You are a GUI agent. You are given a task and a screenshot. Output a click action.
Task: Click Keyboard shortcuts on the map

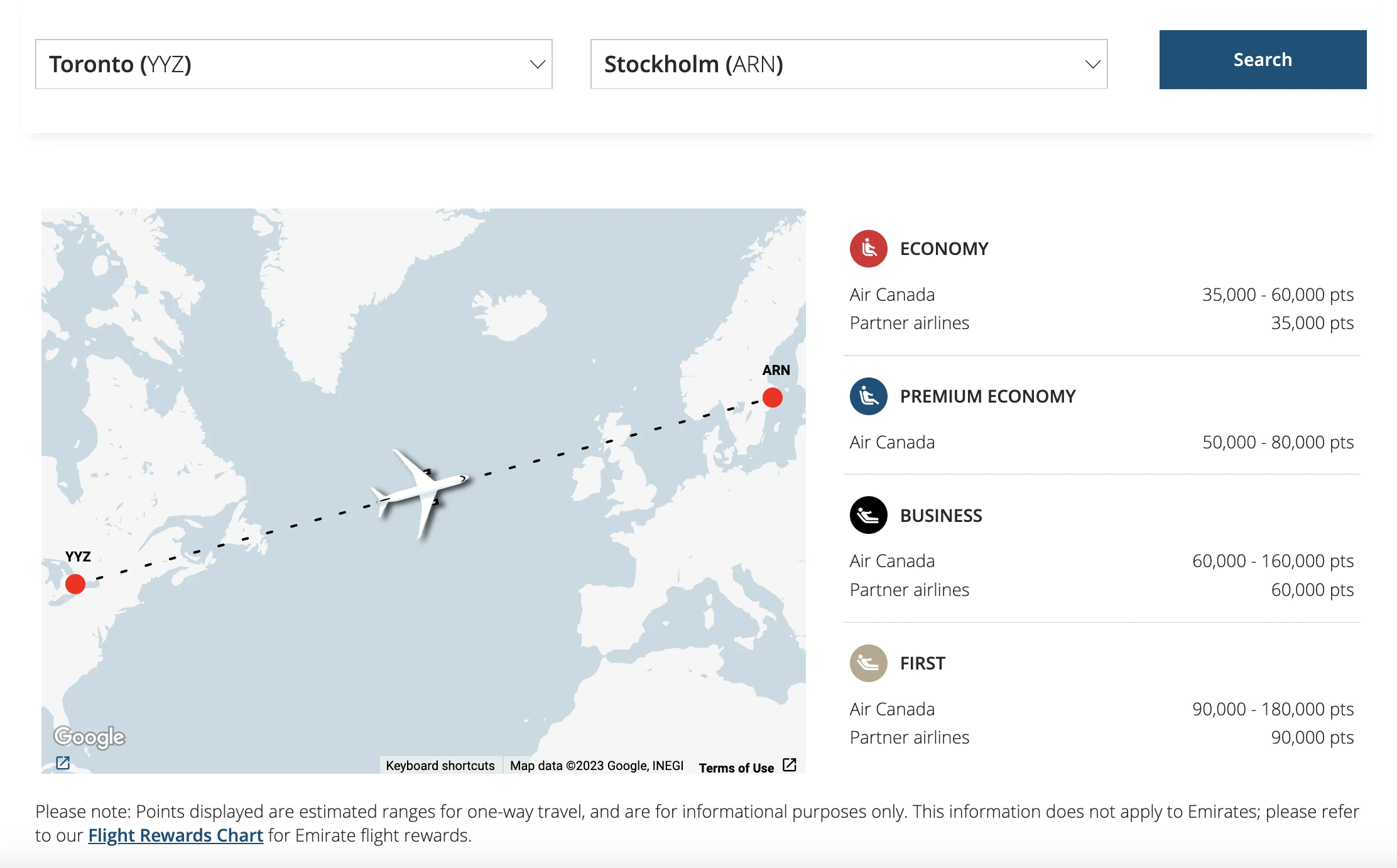click(x=440, y=766)
